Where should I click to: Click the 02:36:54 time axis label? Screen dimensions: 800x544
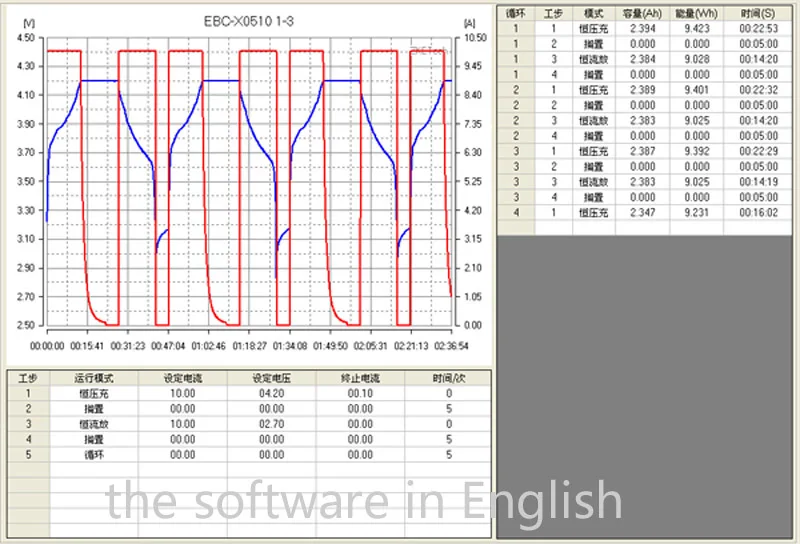[451, 346]
